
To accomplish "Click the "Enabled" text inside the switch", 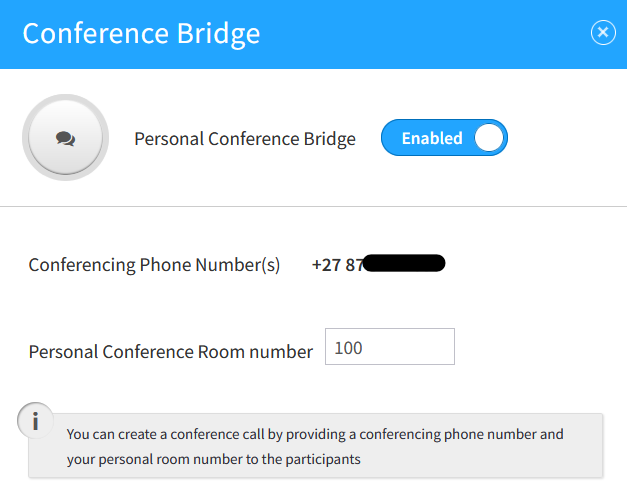I will (x=431, y=138).
